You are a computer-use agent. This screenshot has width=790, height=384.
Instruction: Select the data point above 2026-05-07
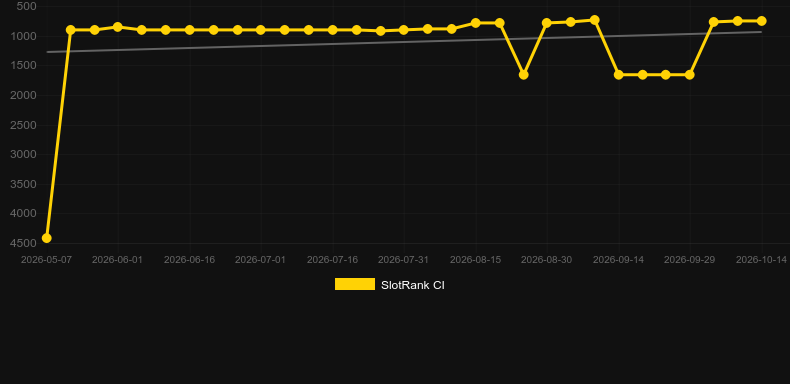[46, 238]
